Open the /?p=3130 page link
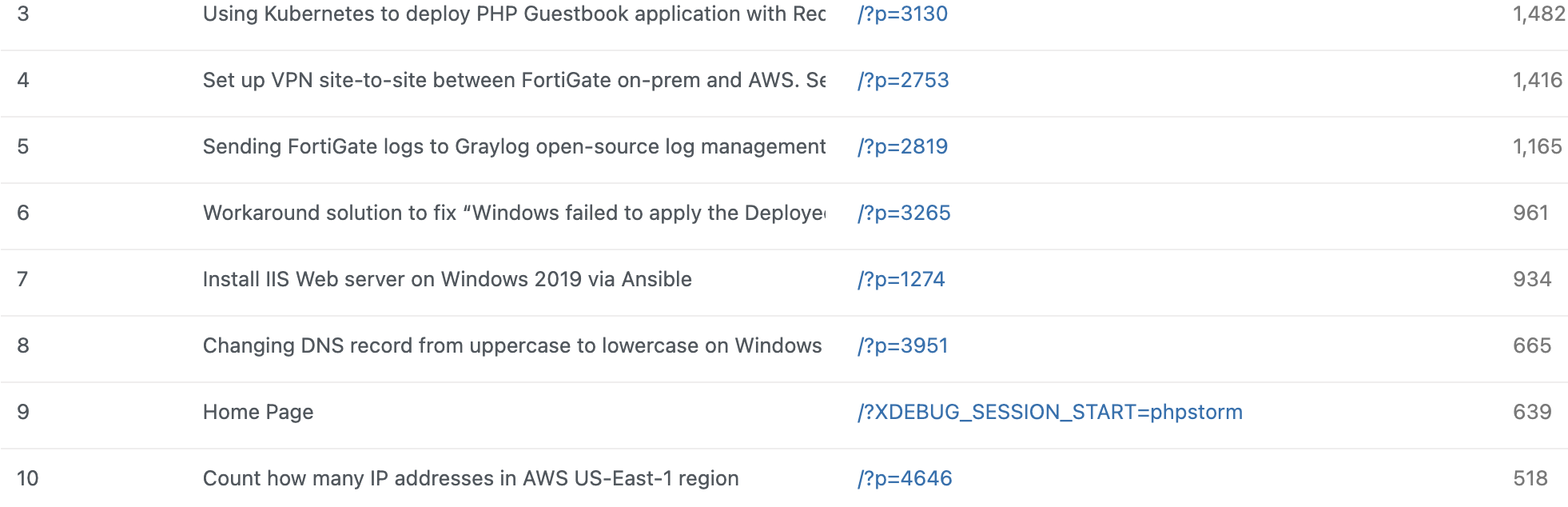1568x507 pixels. coord(902,14)
